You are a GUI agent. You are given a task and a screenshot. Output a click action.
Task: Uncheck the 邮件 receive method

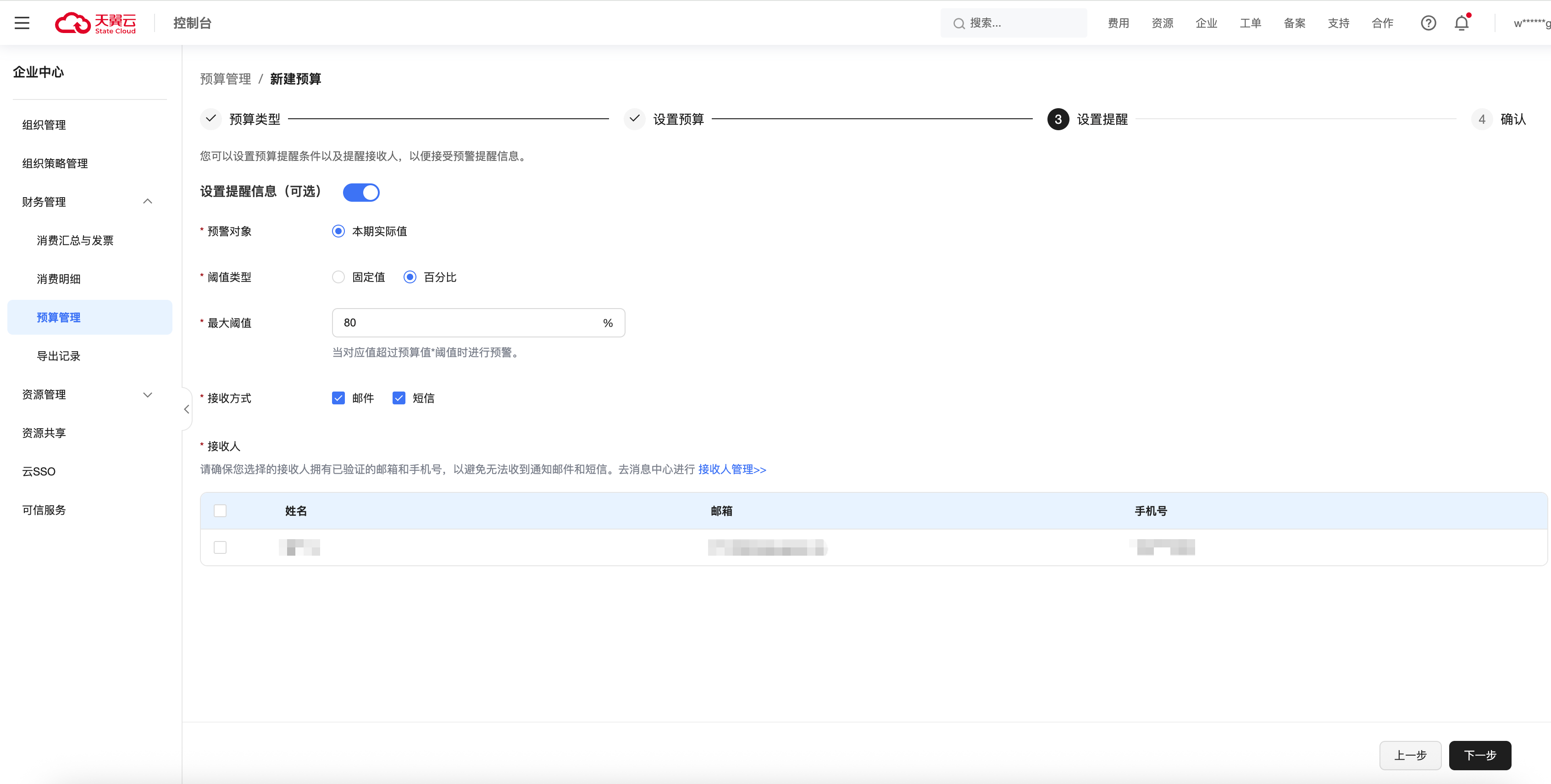pos(338,398)
